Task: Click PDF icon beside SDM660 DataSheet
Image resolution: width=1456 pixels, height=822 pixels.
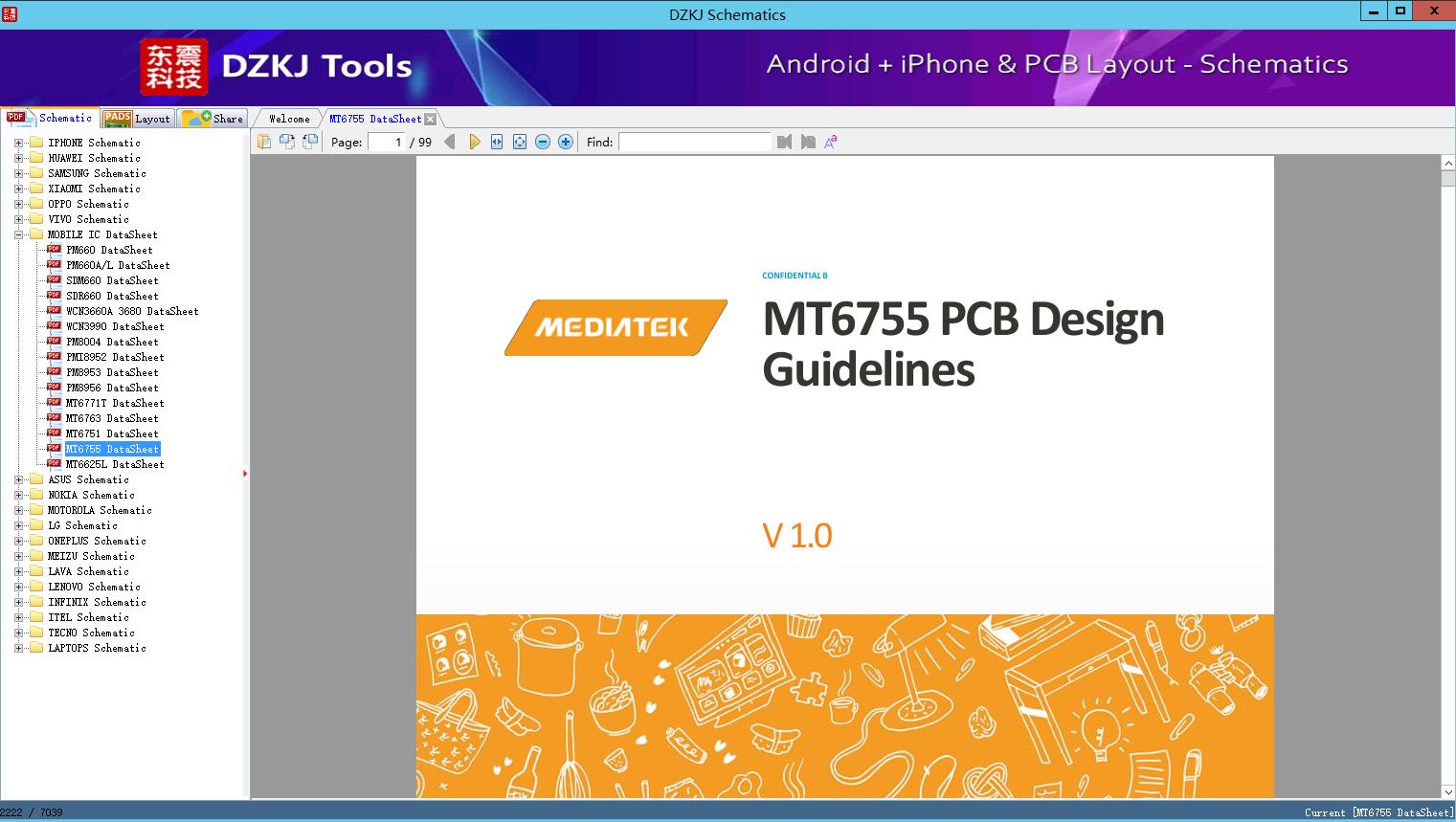Action: [x=54, y=279]
